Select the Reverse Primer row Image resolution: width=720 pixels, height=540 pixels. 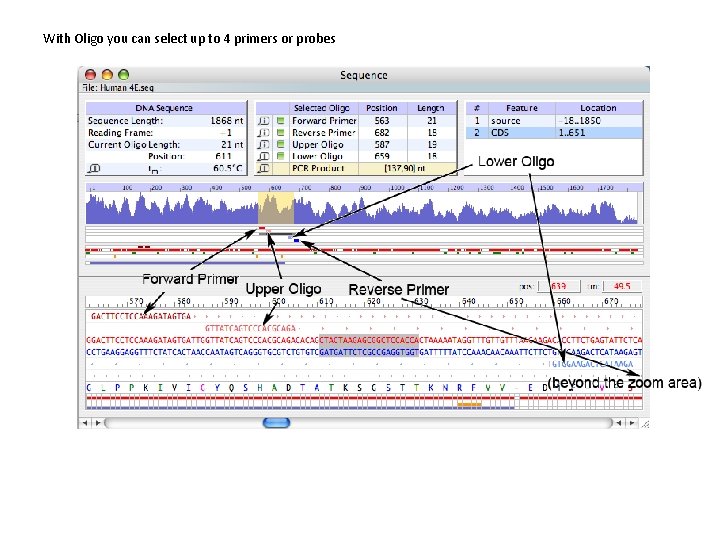[356, 133]
